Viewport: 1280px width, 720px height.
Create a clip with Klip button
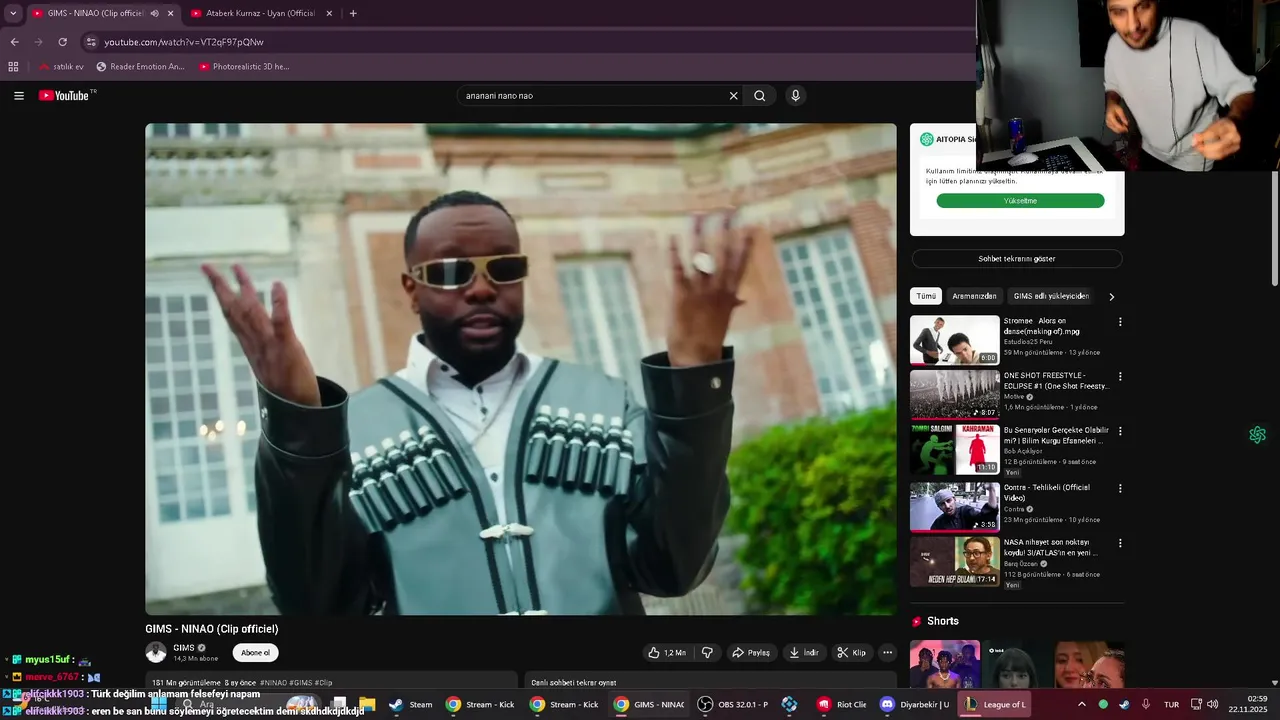coord(852,653)
